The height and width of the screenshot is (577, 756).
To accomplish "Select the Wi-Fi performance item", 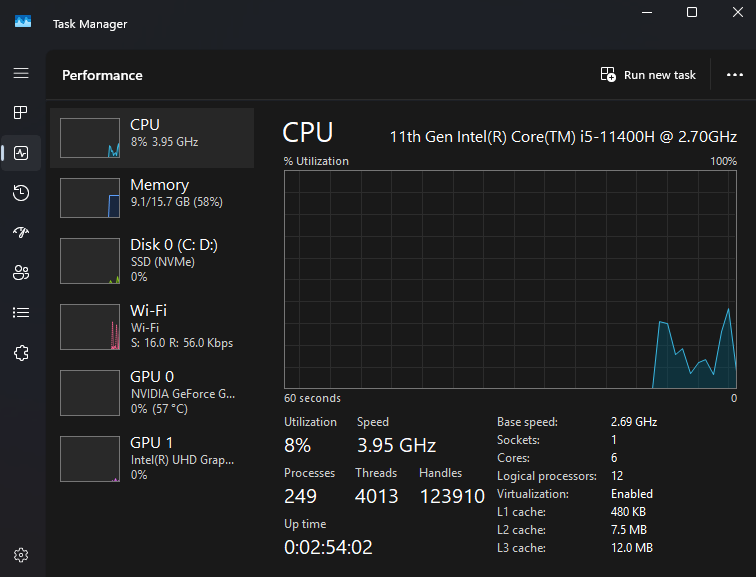I will coord(152,326).
